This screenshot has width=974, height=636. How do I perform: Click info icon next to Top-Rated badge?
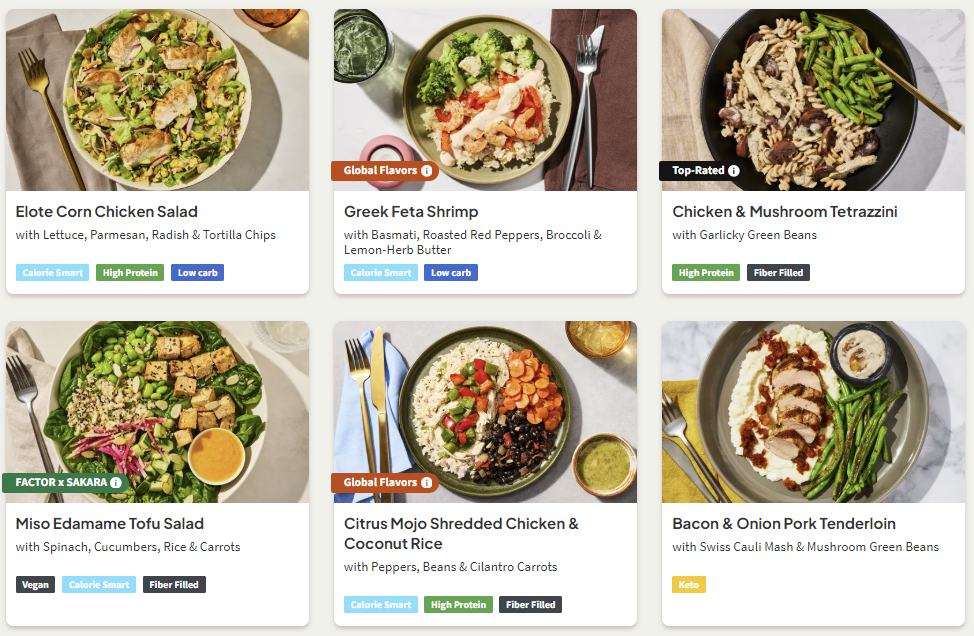point(734,171)
